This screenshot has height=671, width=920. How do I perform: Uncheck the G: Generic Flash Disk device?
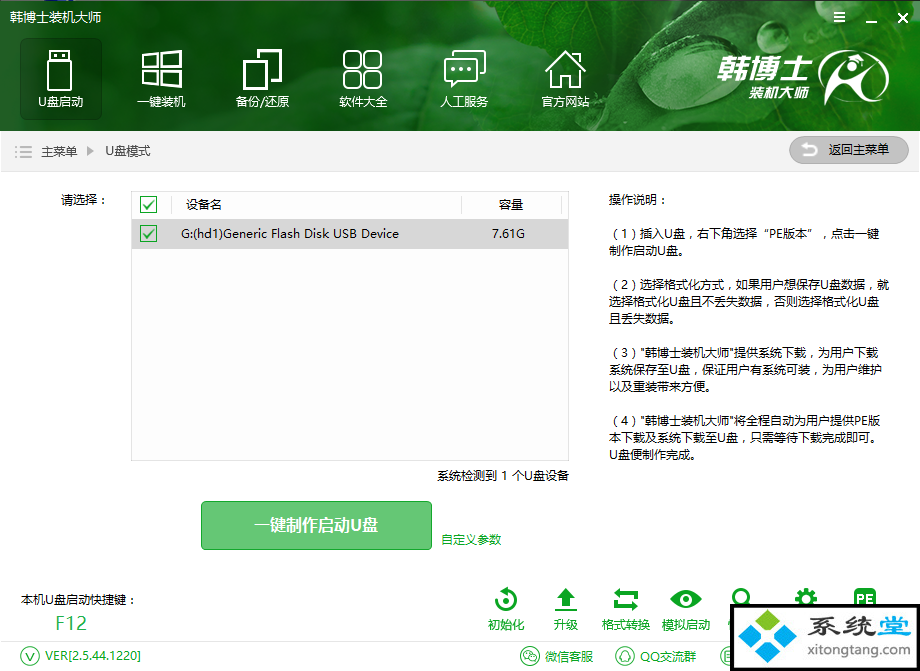click(149, 234)
